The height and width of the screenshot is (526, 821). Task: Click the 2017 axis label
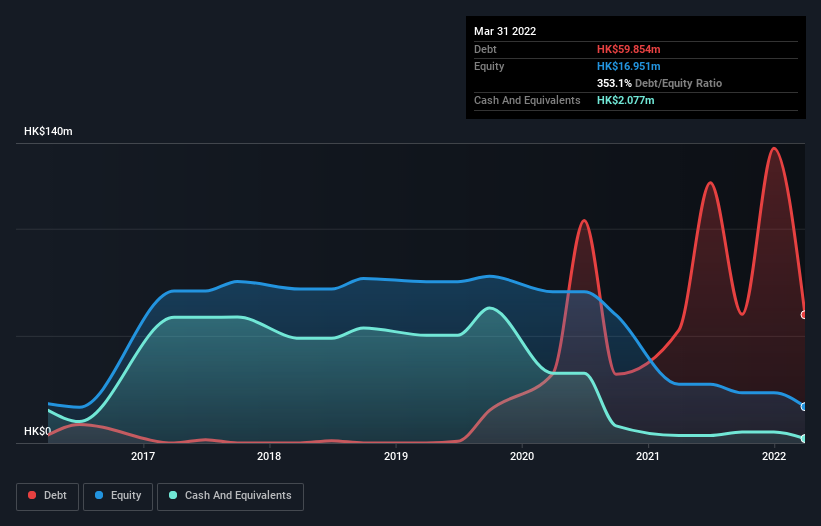click(143, 456)
